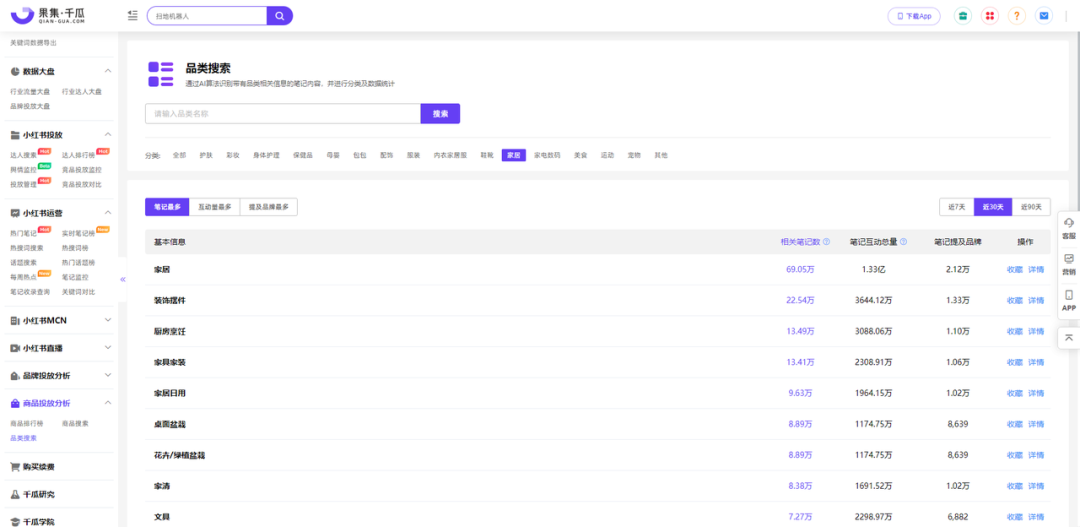Image resolution: width=1080 pixels, height=527 pixels.
Task: Toggle the sidebar menu collapse icon
Action: click(x=133, y=16)
